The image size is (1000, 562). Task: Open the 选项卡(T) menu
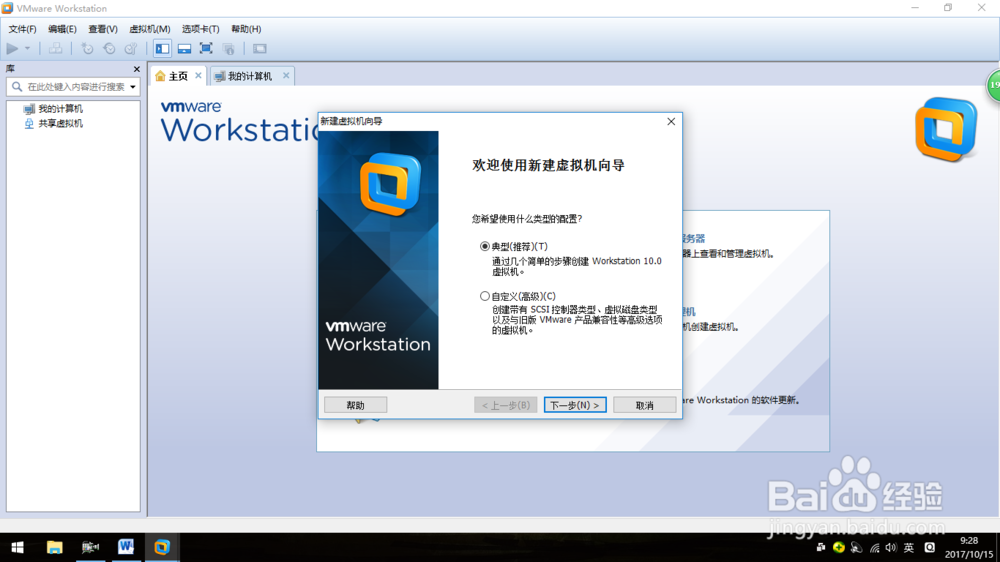pos(200,29)
